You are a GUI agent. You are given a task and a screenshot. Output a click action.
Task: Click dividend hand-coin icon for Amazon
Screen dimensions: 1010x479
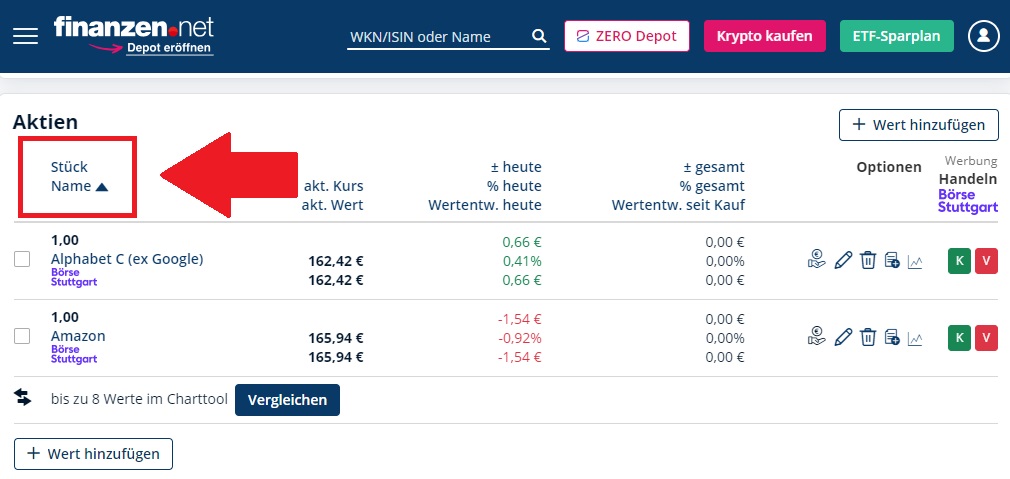click(817, 337)
